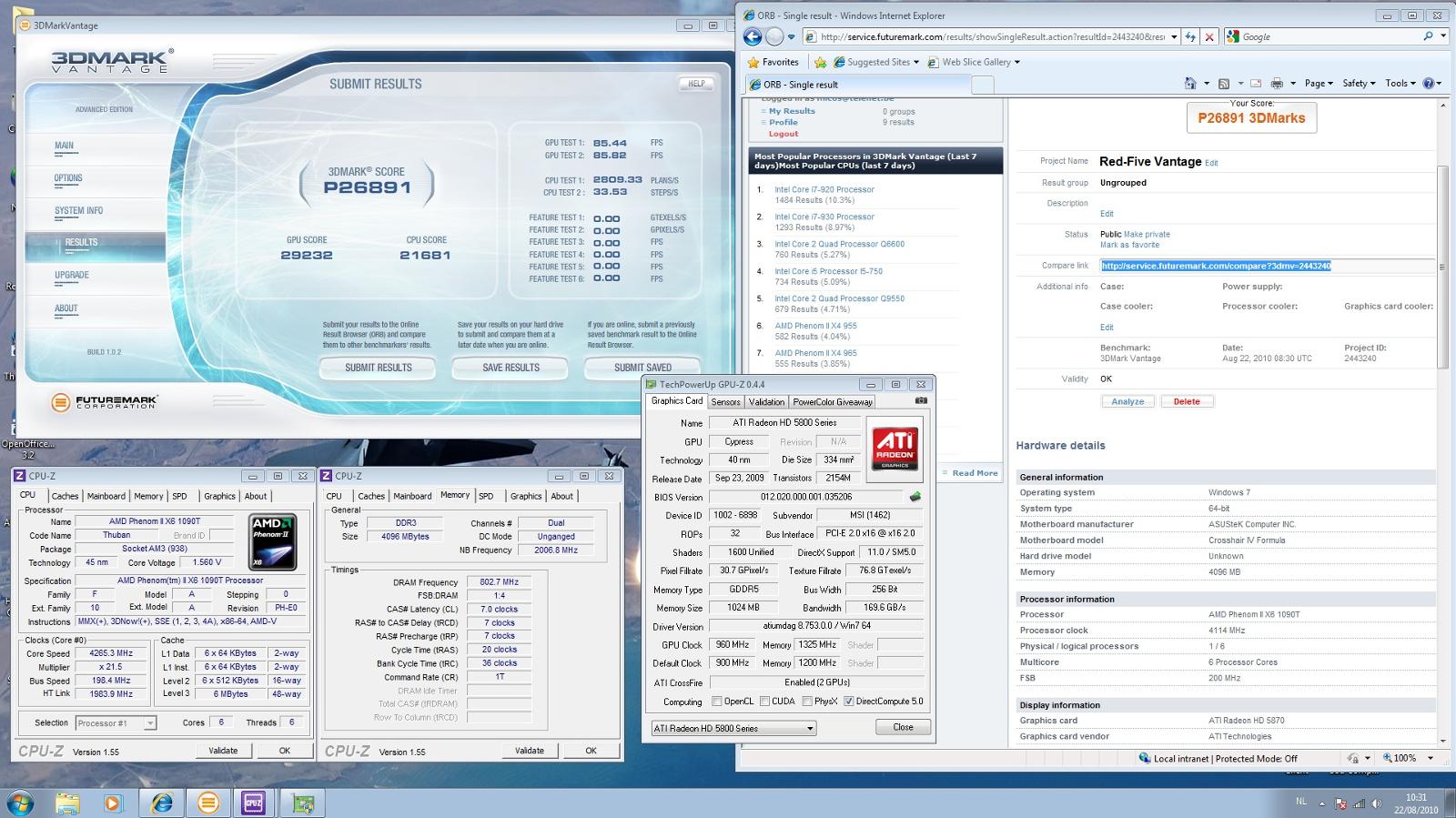This screenshot has height=818, width=1456.
Task: Click the GPU-Z screenshot camera icon
Action: click(x=921, y=400)
